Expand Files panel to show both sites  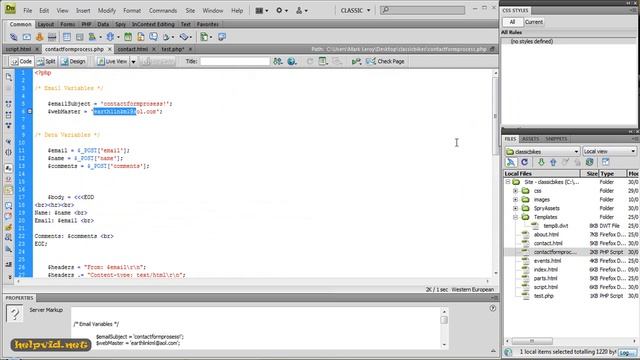point(605,162)
